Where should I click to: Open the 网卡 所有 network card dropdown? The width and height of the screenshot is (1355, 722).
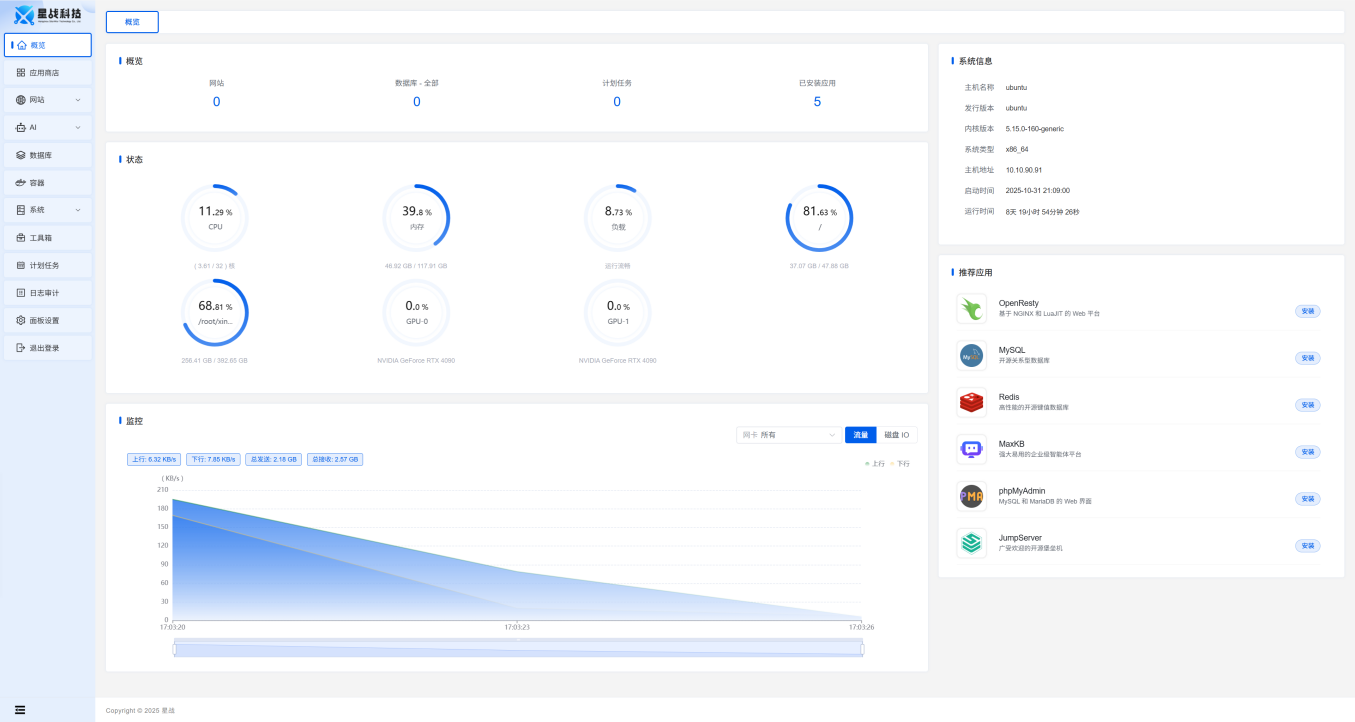click(x=788, y=435)
